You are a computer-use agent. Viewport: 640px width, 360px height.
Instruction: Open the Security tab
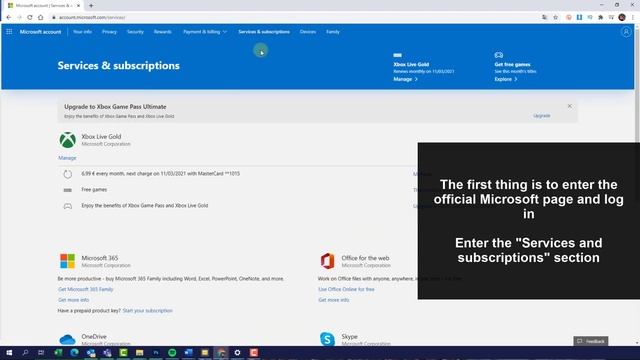pyautogui.click(x=135, y=32)
